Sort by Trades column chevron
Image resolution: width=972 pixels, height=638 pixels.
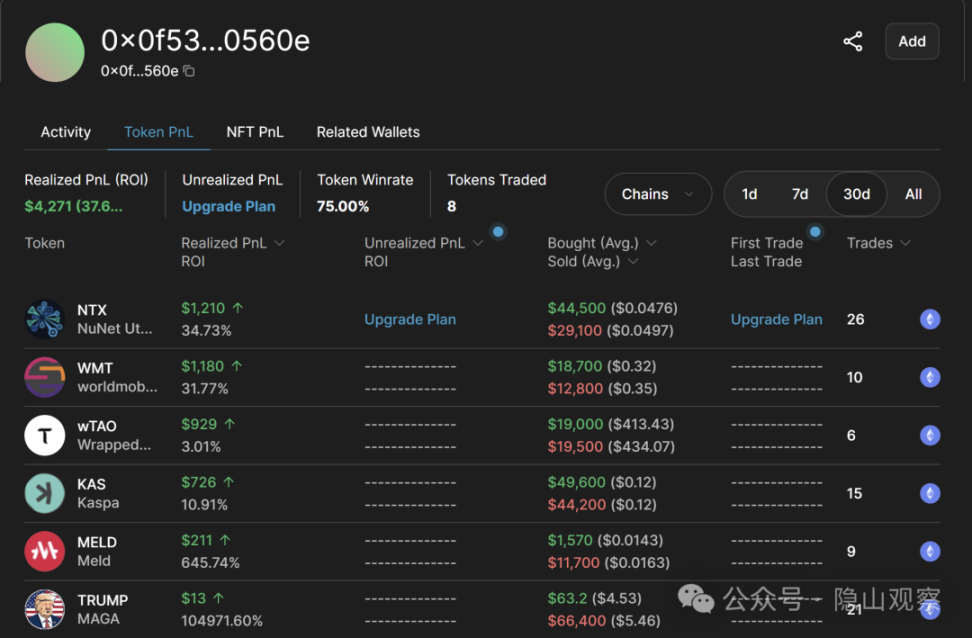[x=905, y=243]
